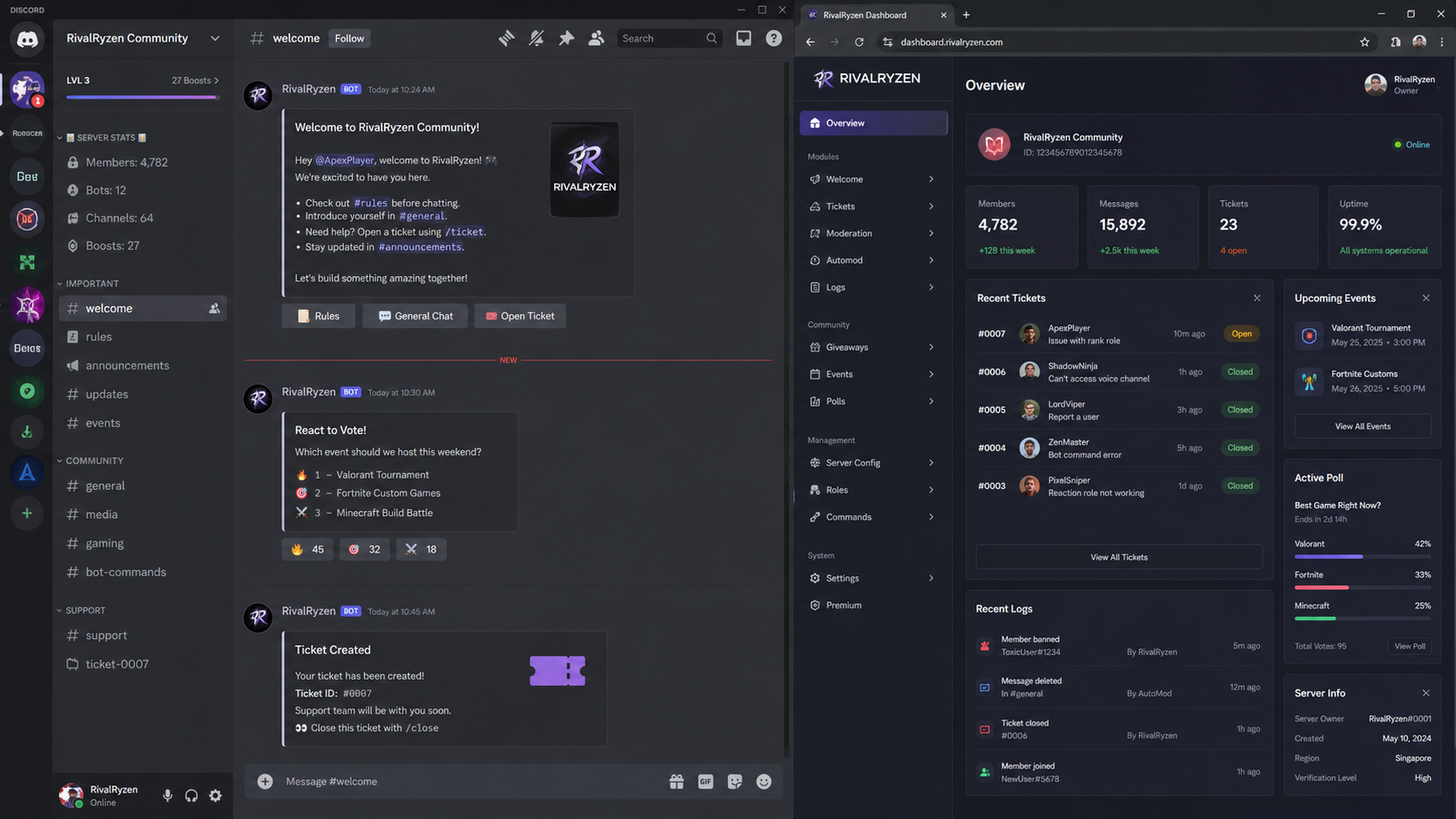Screen dimensions: 1456x819
Task: Open download apps icon in server list
Action: [x=27, y=432]
